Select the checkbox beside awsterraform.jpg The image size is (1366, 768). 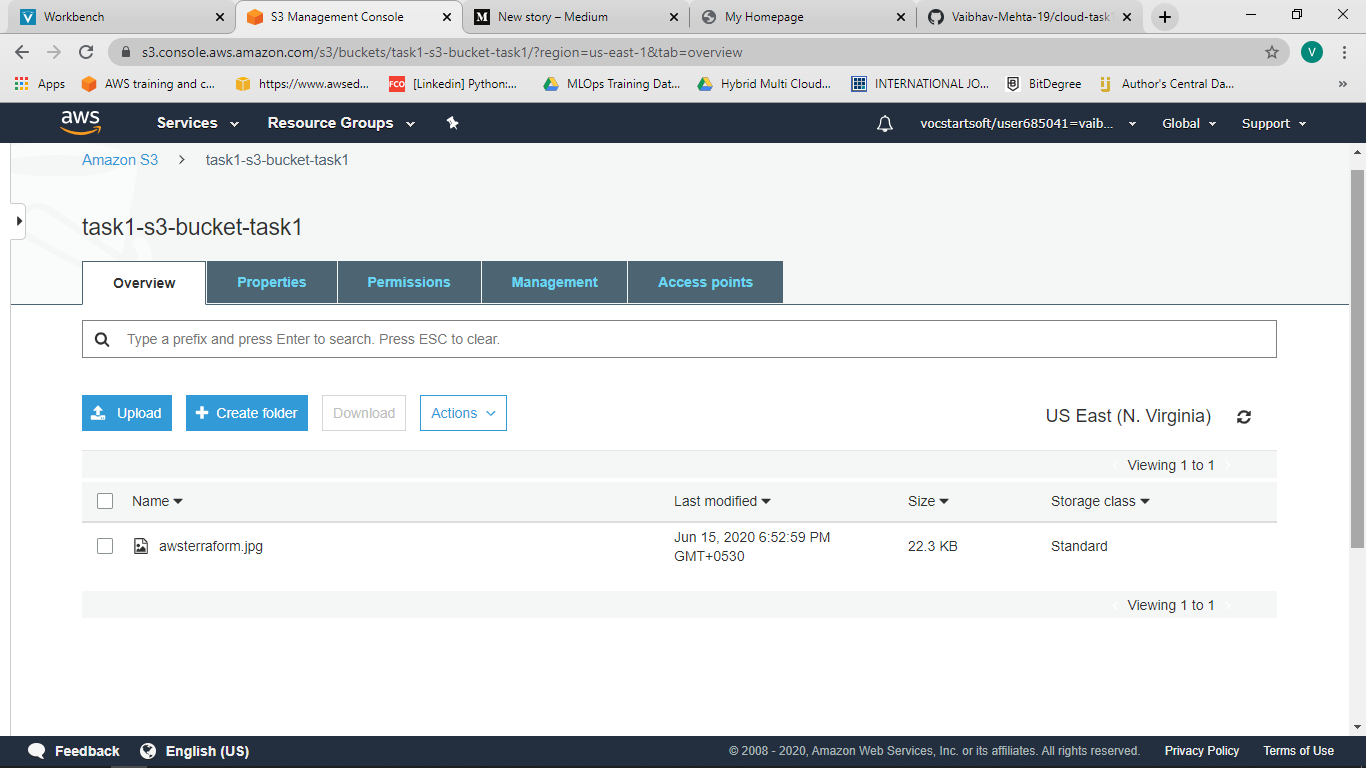click(105, 545)
